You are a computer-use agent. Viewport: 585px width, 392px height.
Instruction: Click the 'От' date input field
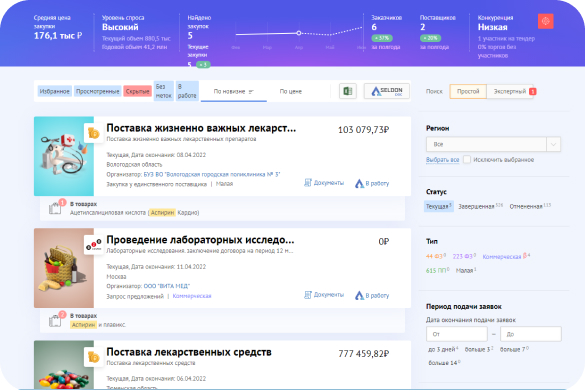[x=457, y=334]
